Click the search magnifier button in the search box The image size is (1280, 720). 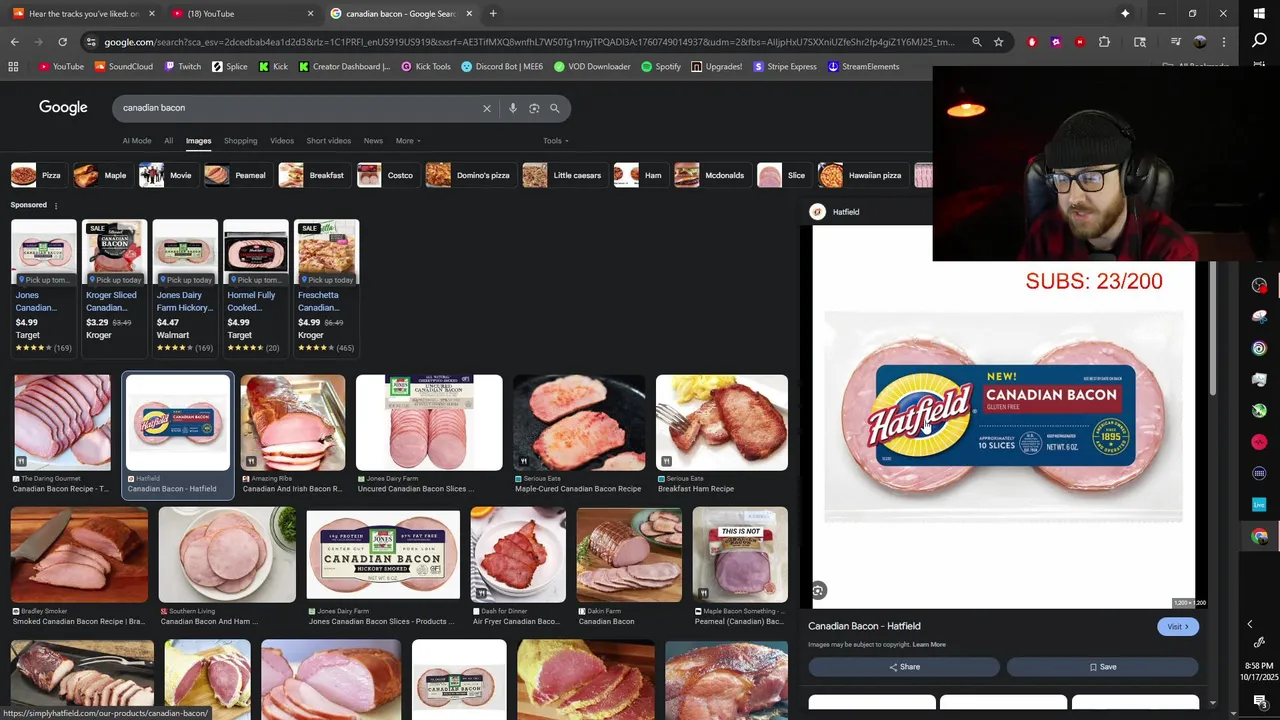555,108
